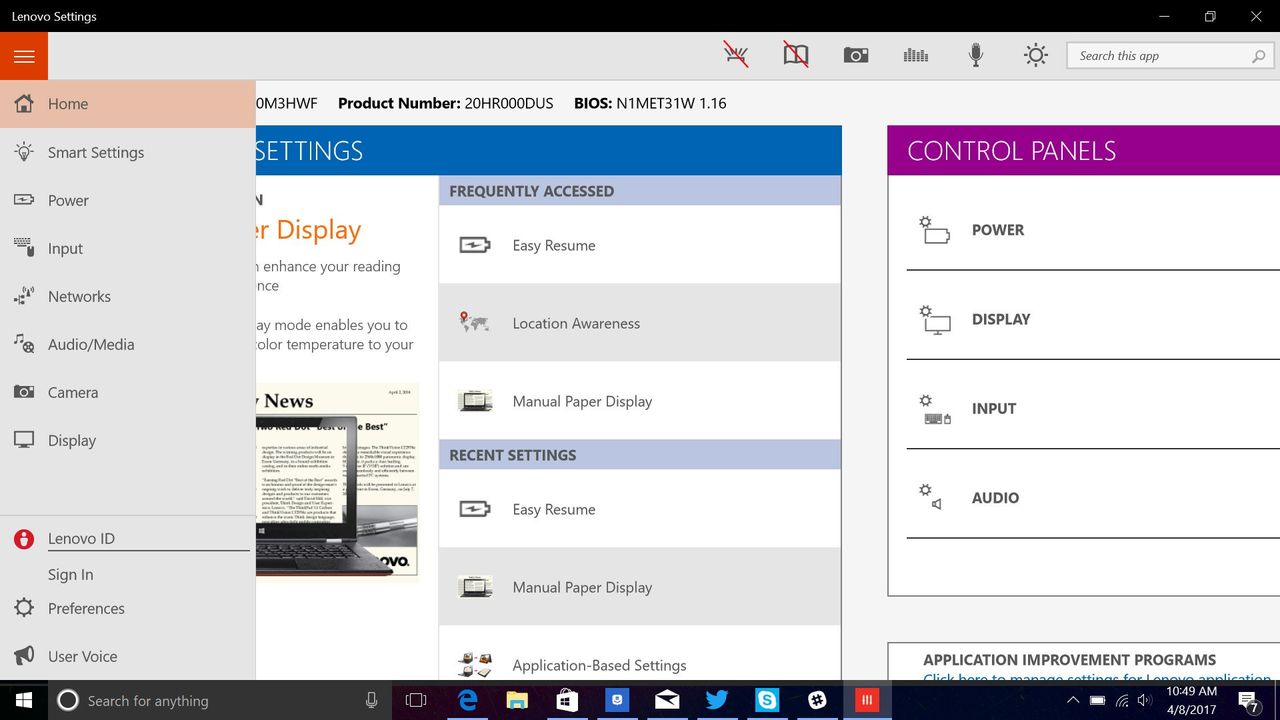Launch Microsoft Edge from the taskbar
Image resolution: width=1280 pixels, height=720 pixels.
(467, 700)
